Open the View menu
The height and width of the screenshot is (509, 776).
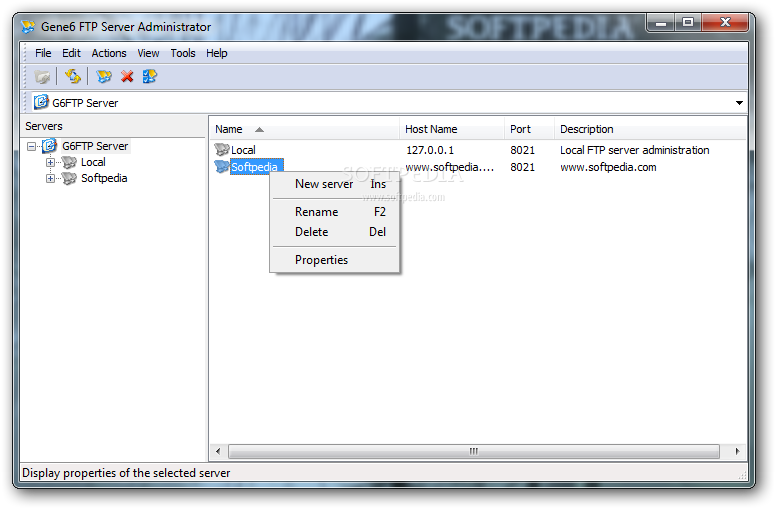pyautogui.click(x=148, y=53)
